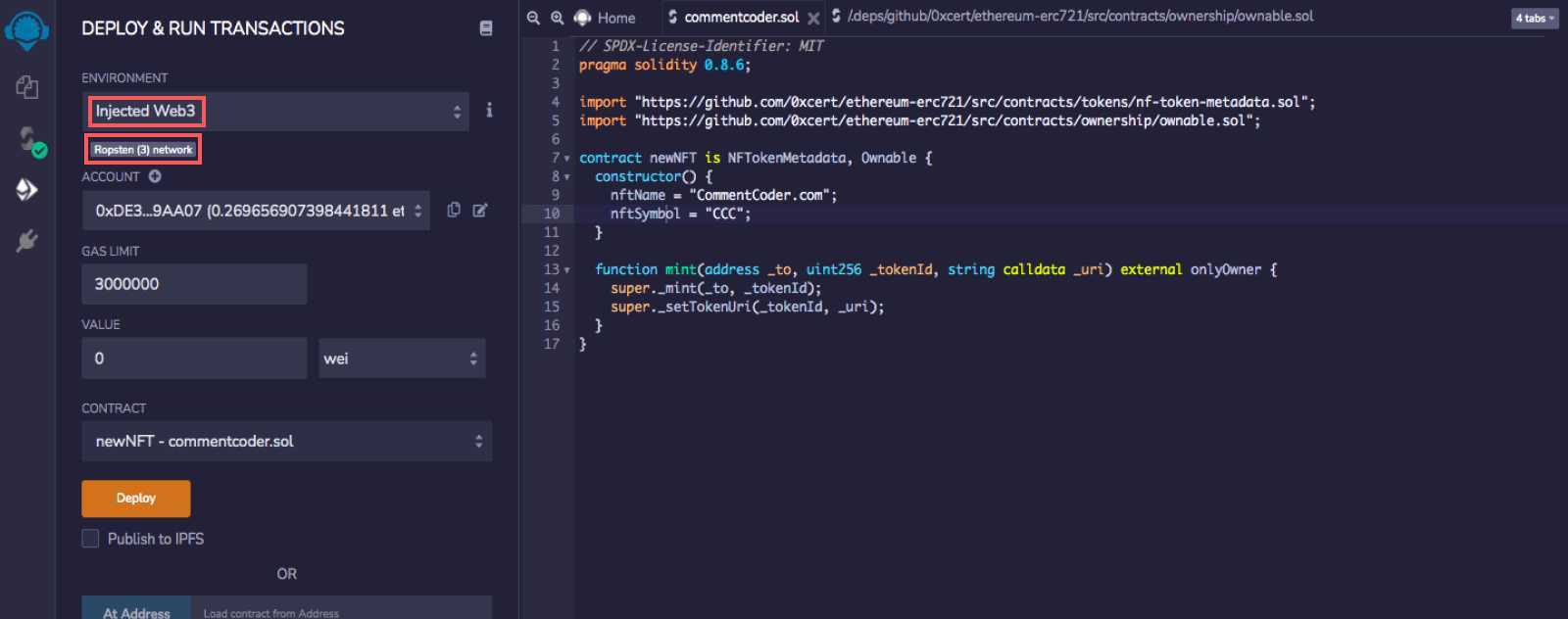Open the Deploy & run transactions sidebar icon
The height and width of the screenshot is (619, 1568).
[27, 189]
